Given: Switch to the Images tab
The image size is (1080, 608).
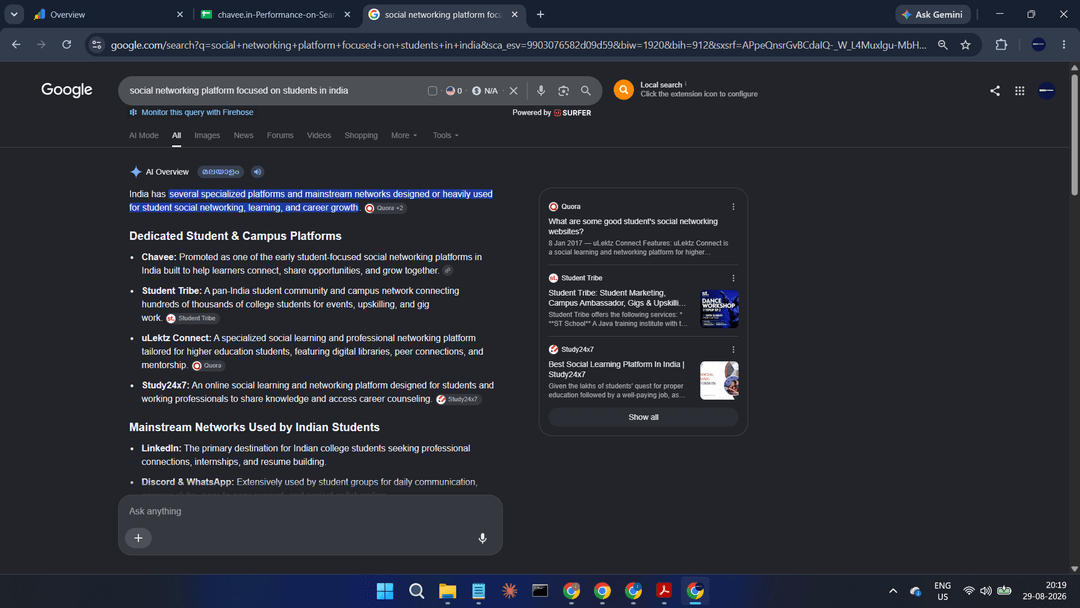Looking at the screenshot, I should [x=207, y=136].
